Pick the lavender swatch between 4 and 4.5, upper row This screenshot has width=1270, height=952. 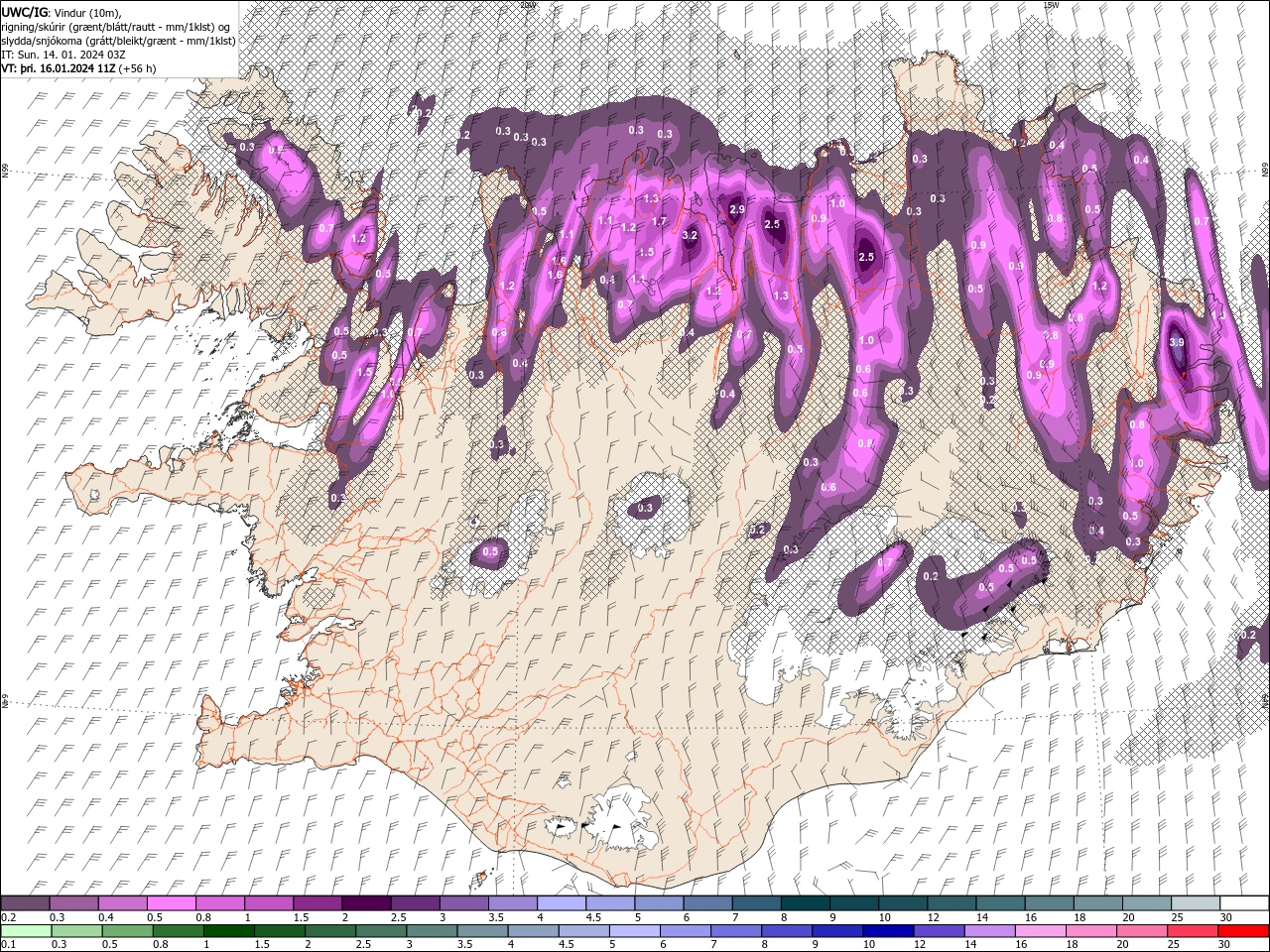(562, 903)
